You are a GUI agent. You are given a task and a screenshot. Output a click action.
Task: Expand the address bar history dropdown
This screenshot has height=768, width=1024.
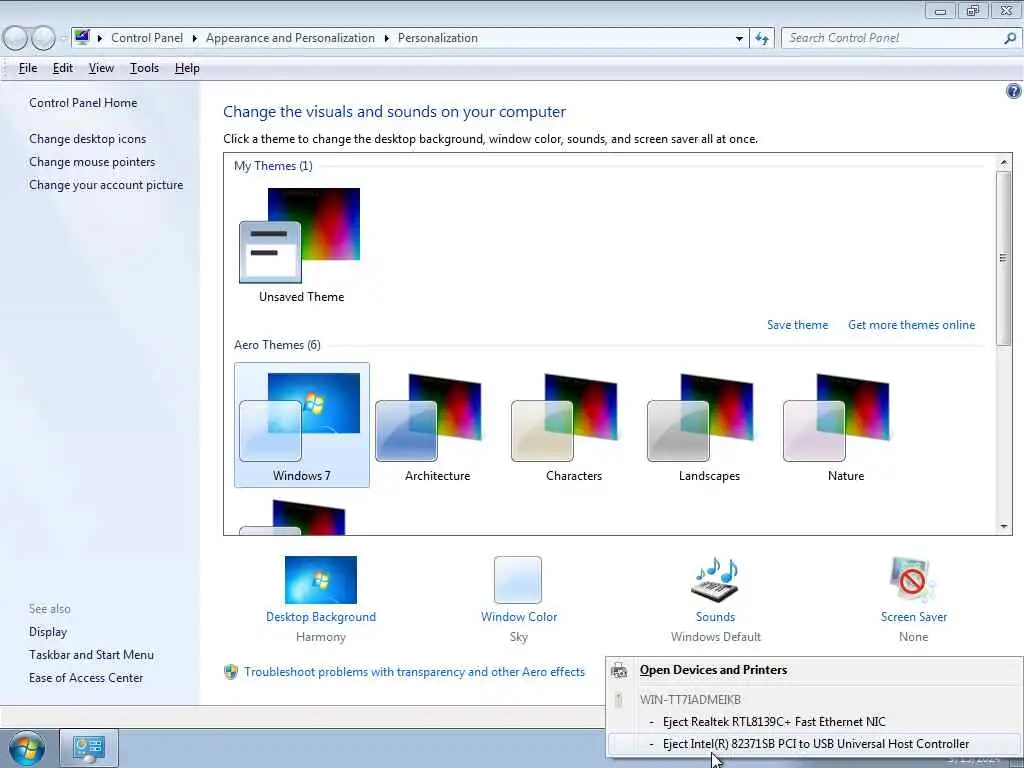point(739,39)
